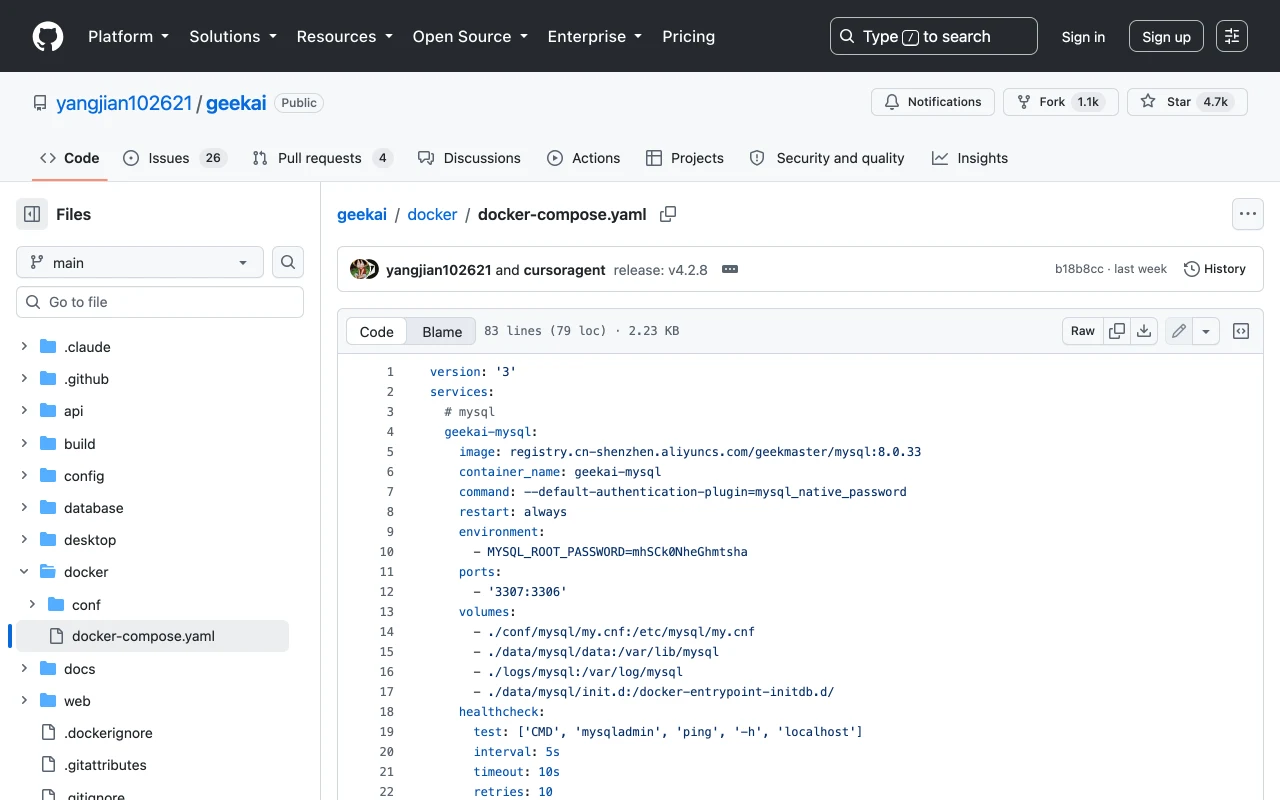Click the api folder icon
1280x800 pixels.
pyautogui.click(x=48, y=411)
